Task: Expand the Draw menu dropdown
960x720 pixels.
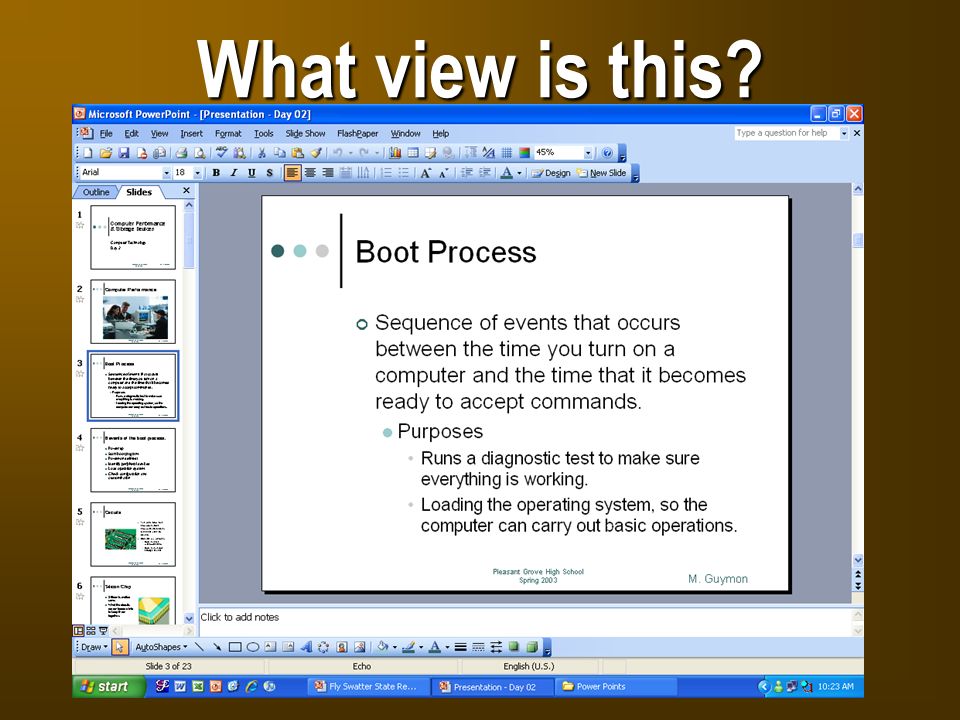Action: point(94,647)
